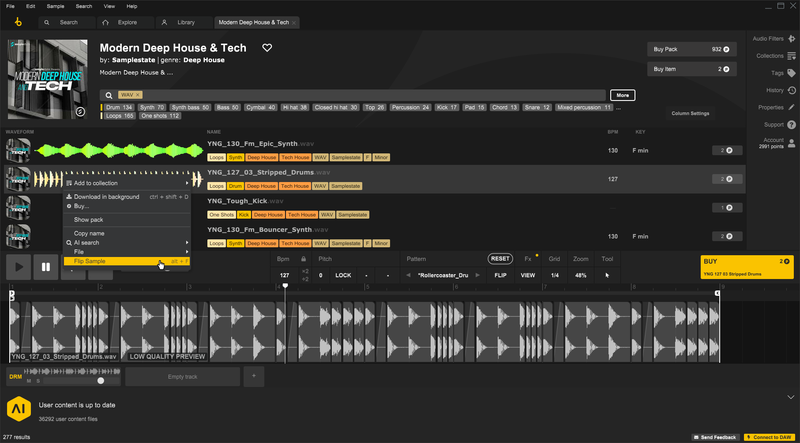
Task: Select the pointer Tool icon
Action: click(607, 275)
